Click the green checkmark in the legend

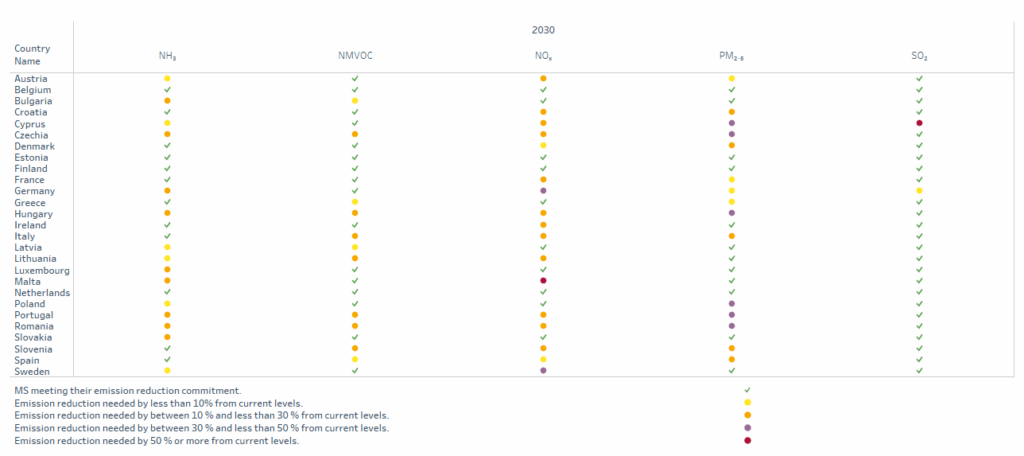[x=748, y=390]
